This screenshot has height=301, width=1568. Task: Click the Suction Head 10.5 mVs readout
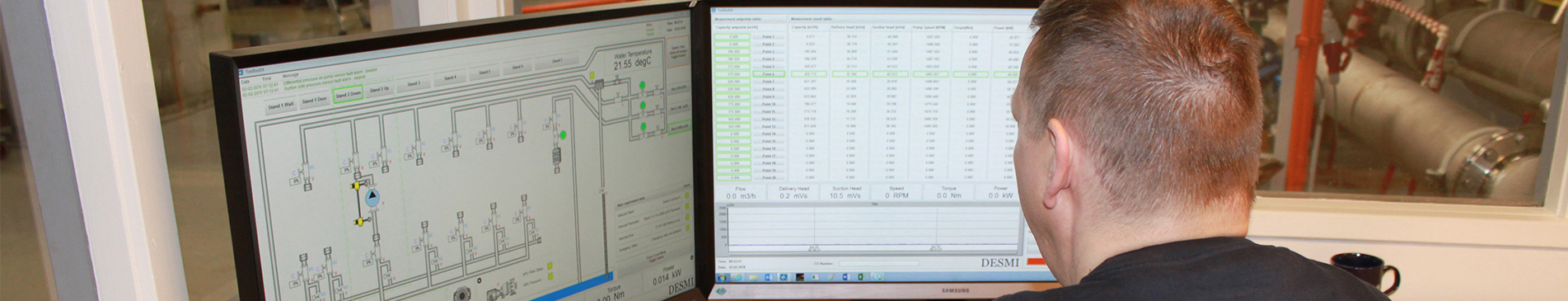[x=845, y=192]
